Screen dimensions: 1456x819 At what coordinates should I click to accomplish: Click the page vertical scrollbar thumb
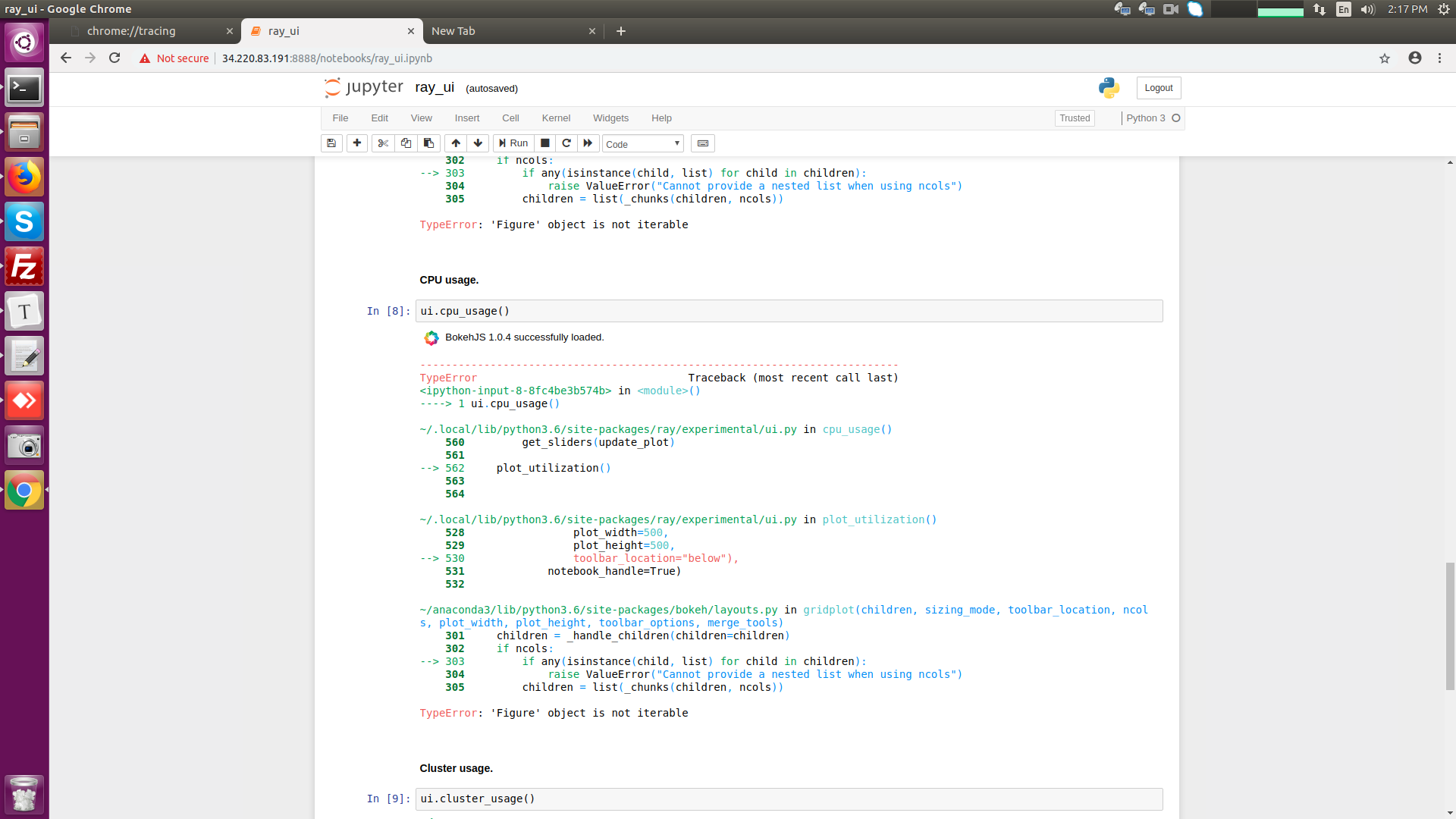pos(1450,626)
